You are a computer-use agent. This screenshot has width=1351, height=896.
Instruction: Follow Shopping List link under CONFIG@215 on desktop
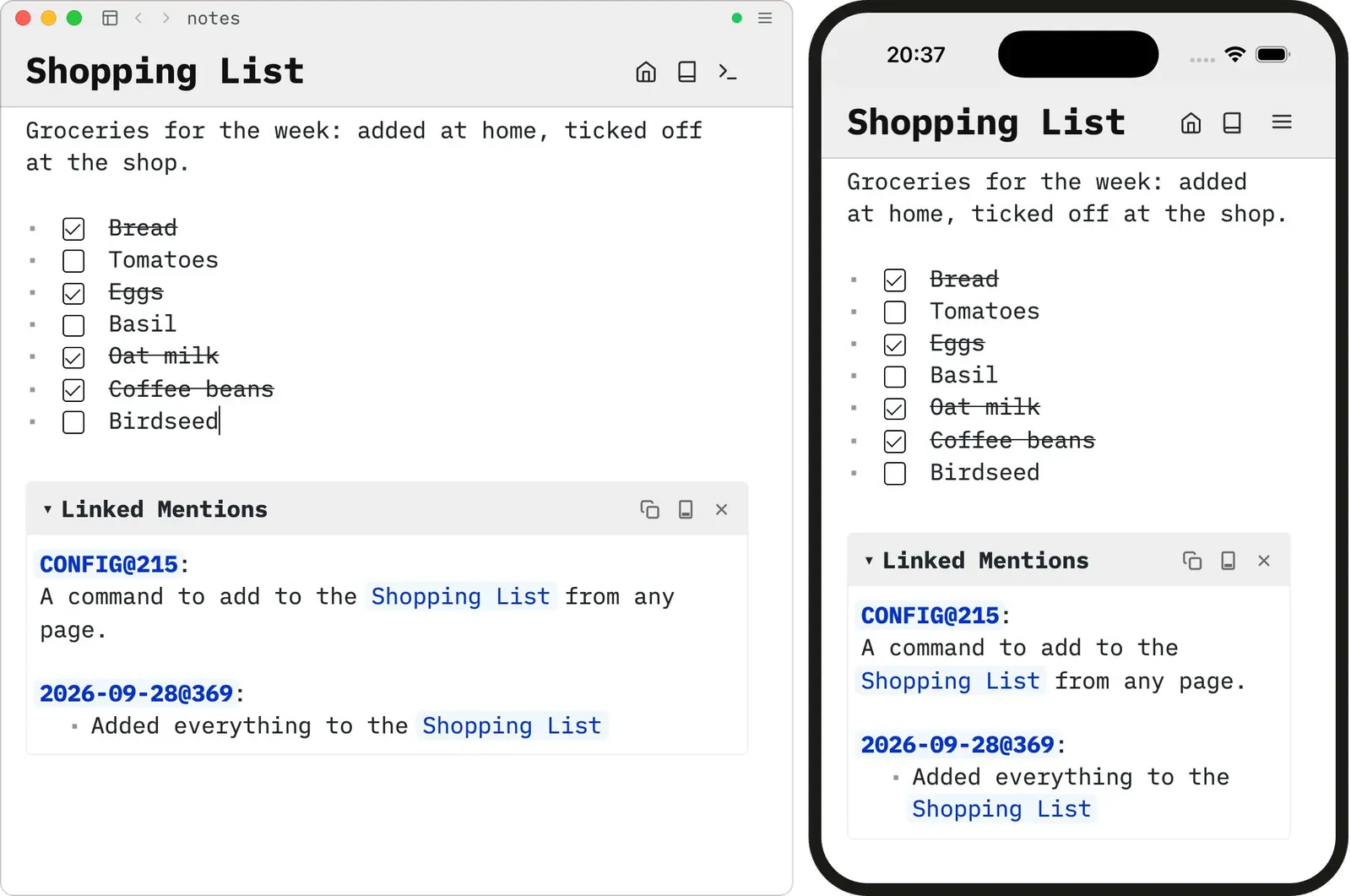(x=460, y=596)
